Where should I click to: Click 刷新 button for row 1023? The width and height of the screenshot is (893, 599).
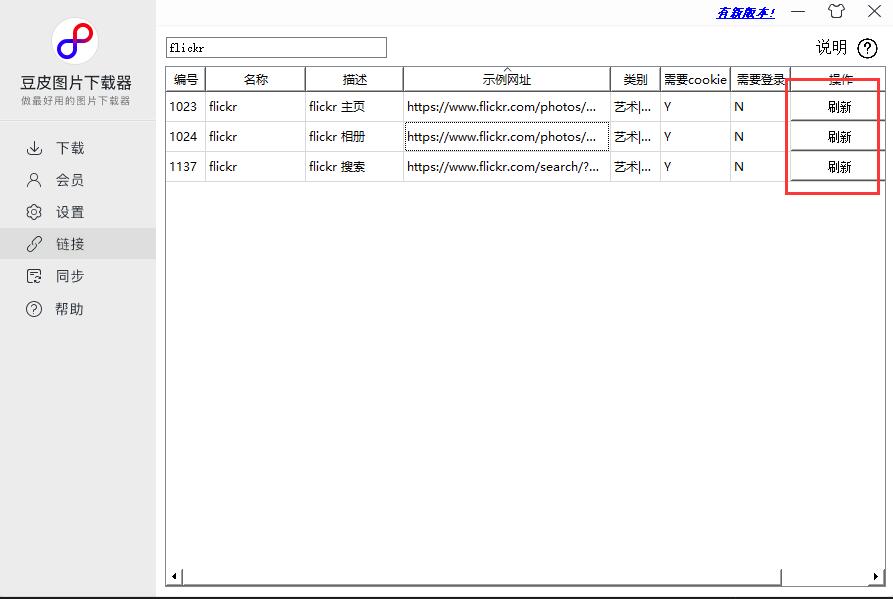click(x=838, y=106)
